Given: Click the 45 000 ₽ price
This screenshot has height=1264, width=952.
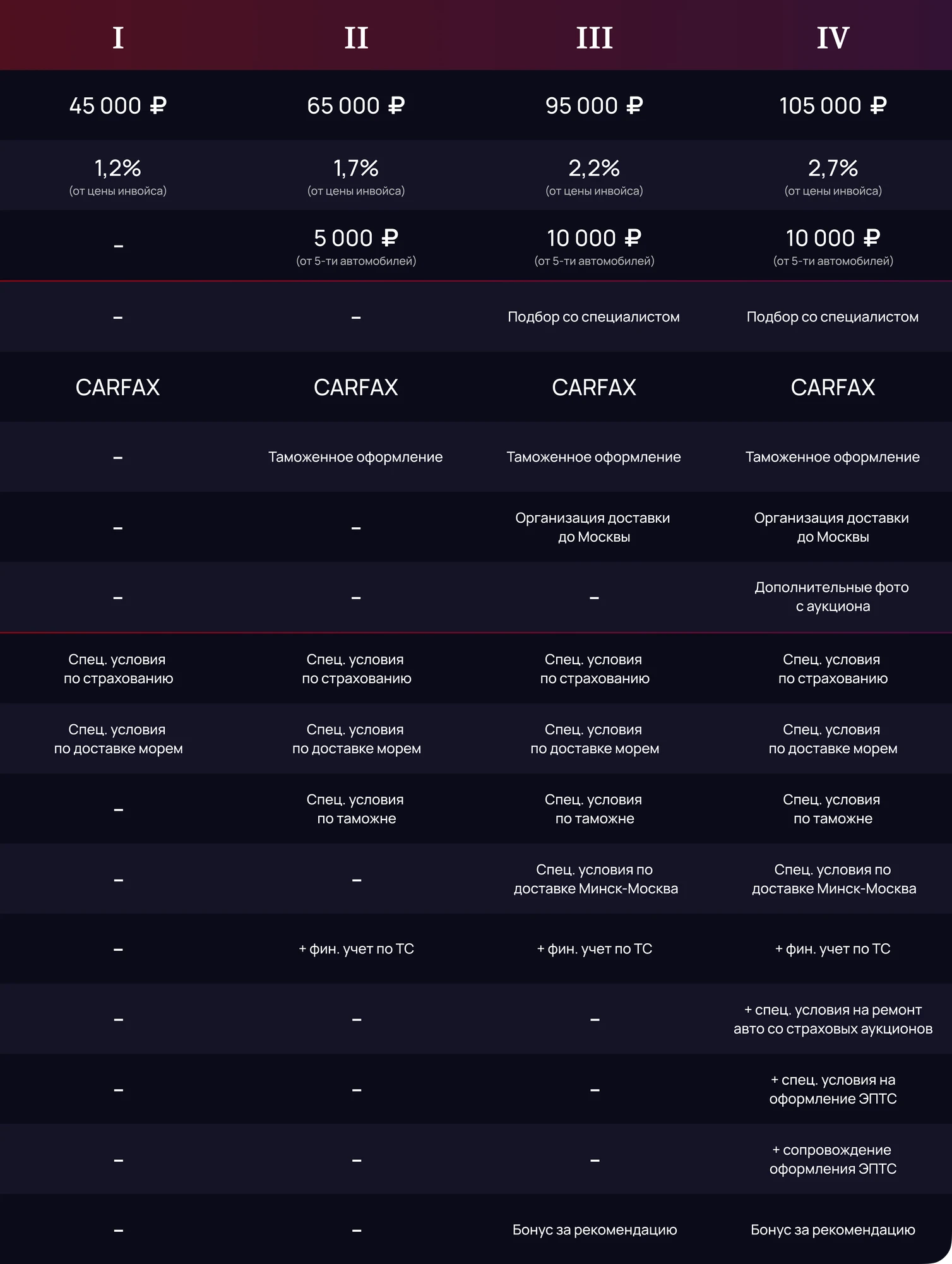Looking at the screenshot, I should [118, 105].
